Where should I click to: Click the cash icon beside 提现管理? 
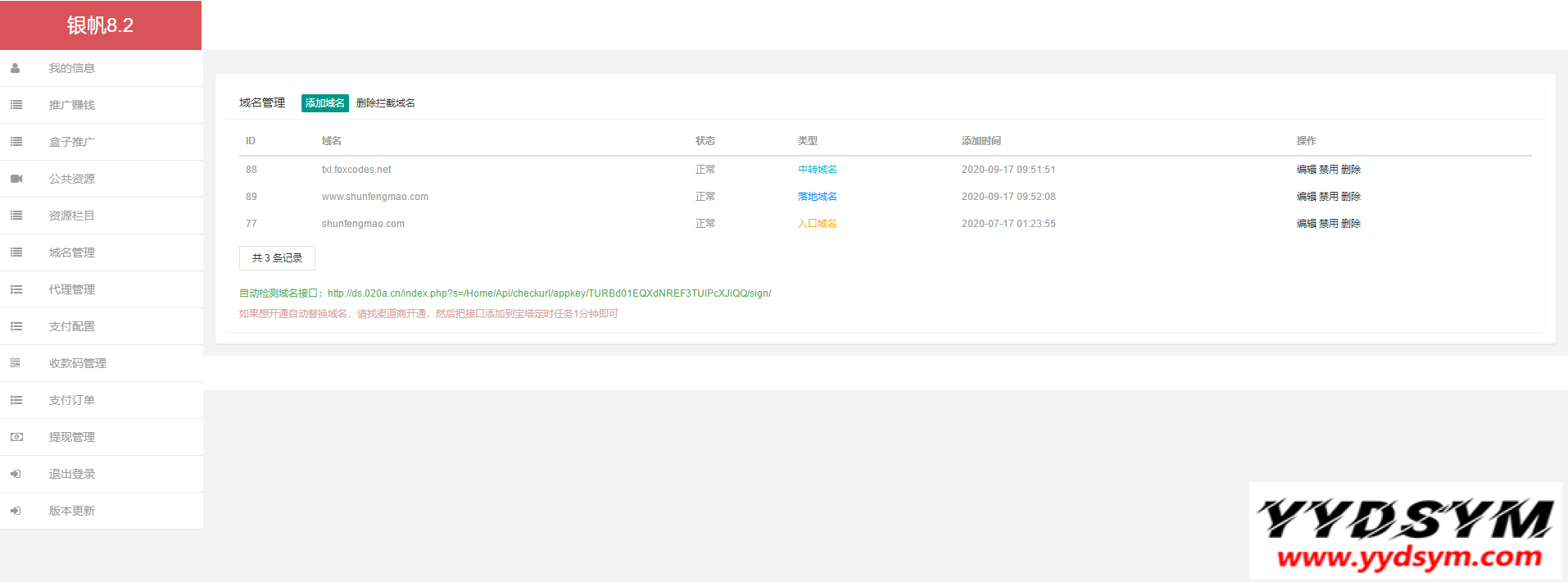16,437
